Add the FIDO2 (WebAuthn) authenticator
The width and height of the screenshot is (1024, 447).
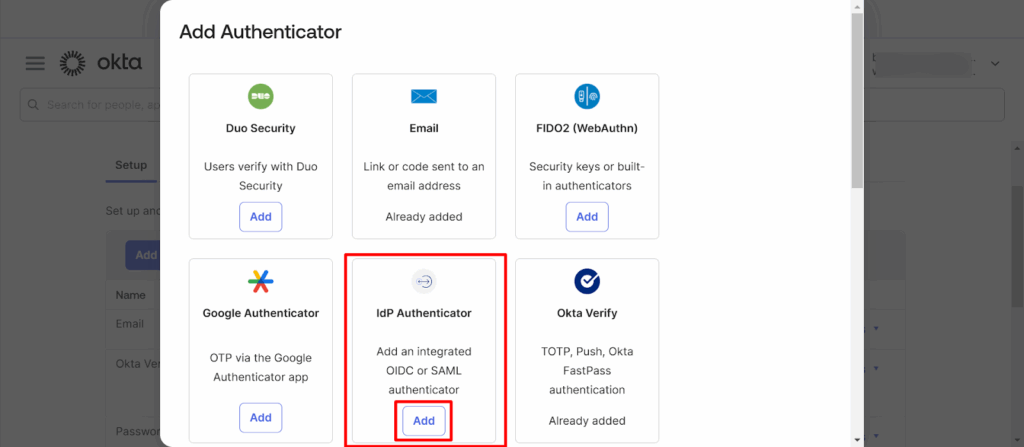point(587,217)
